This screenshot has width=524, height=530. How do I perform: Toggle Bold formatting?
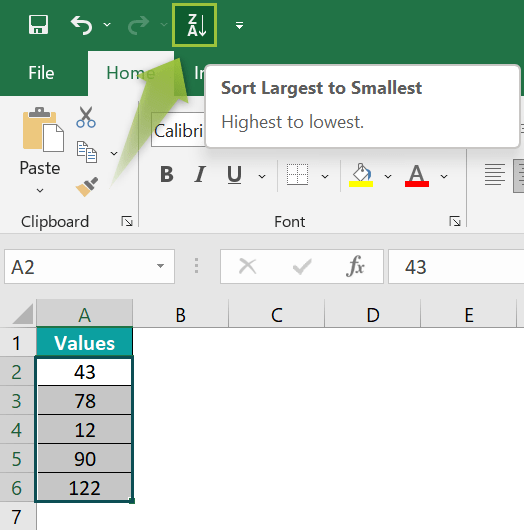167,175
